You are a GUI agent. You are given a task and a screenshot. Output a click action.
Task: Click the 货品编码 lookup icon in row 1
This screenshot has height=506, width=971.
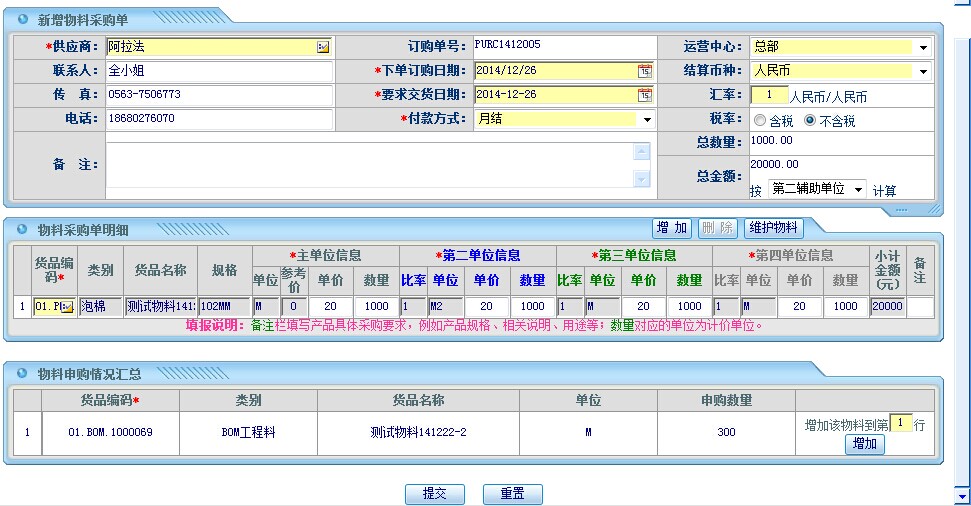point(67,307)
